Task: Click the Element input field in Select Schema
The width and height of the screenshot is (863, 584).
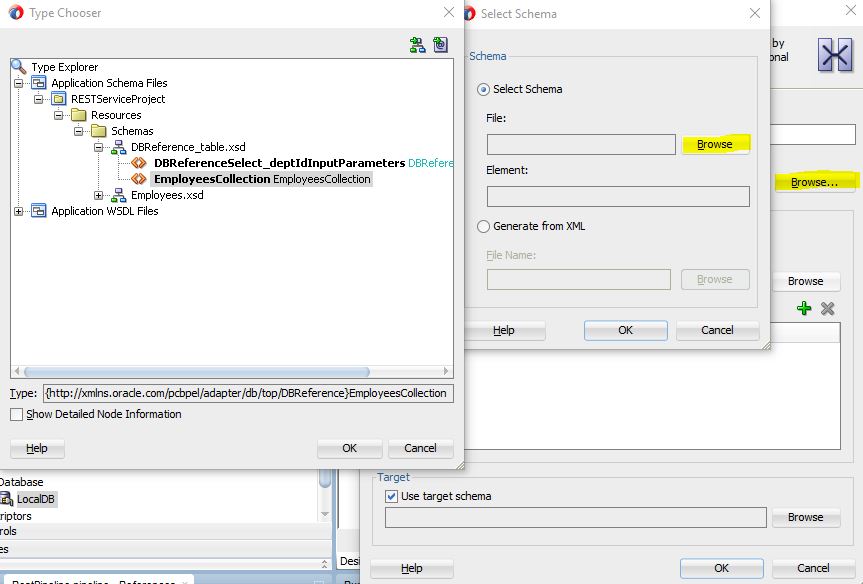Action: (x=618, y=197)
